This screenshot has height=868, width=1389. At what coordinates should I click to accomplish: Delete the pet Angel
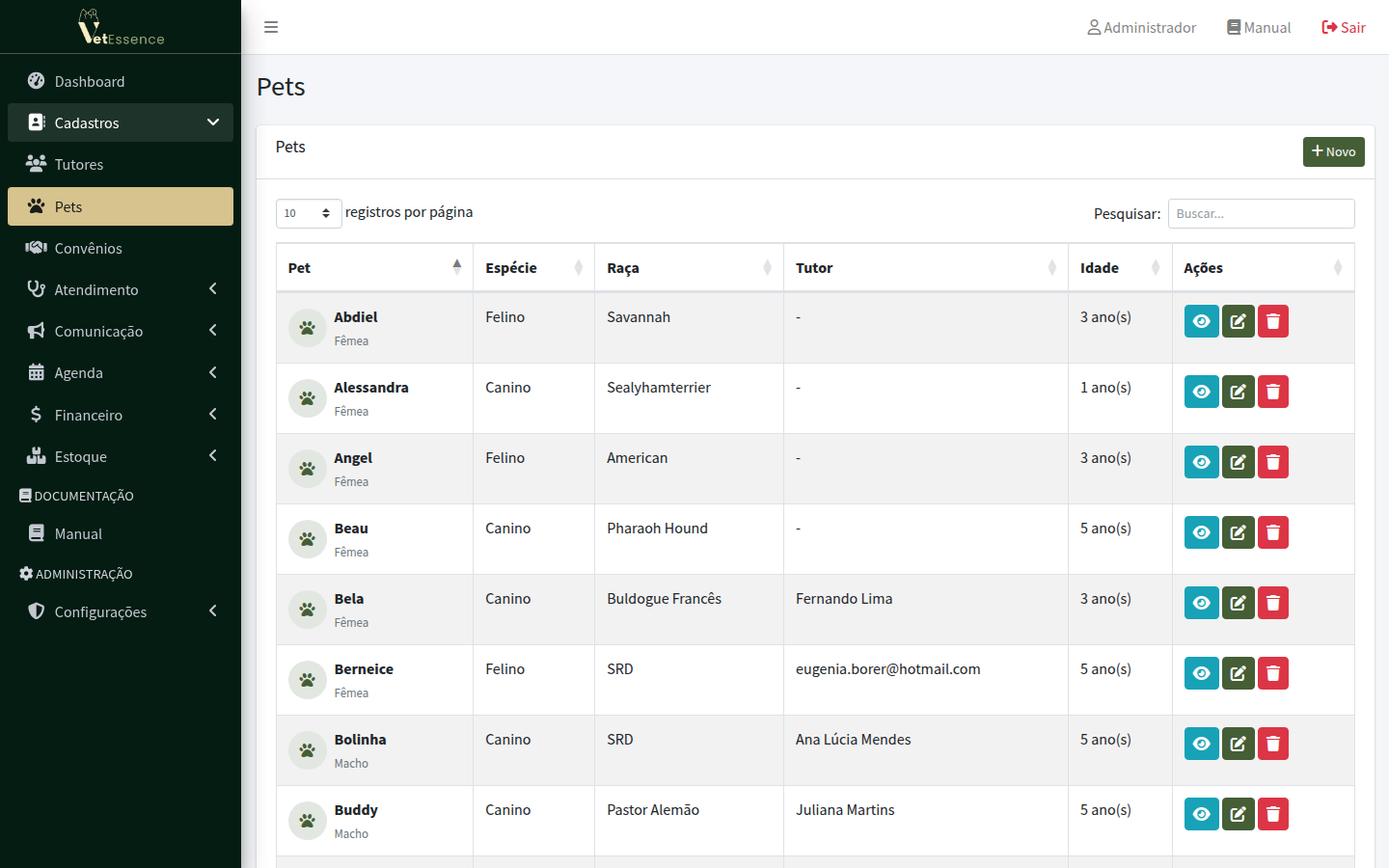click(x=1273, y=462)
